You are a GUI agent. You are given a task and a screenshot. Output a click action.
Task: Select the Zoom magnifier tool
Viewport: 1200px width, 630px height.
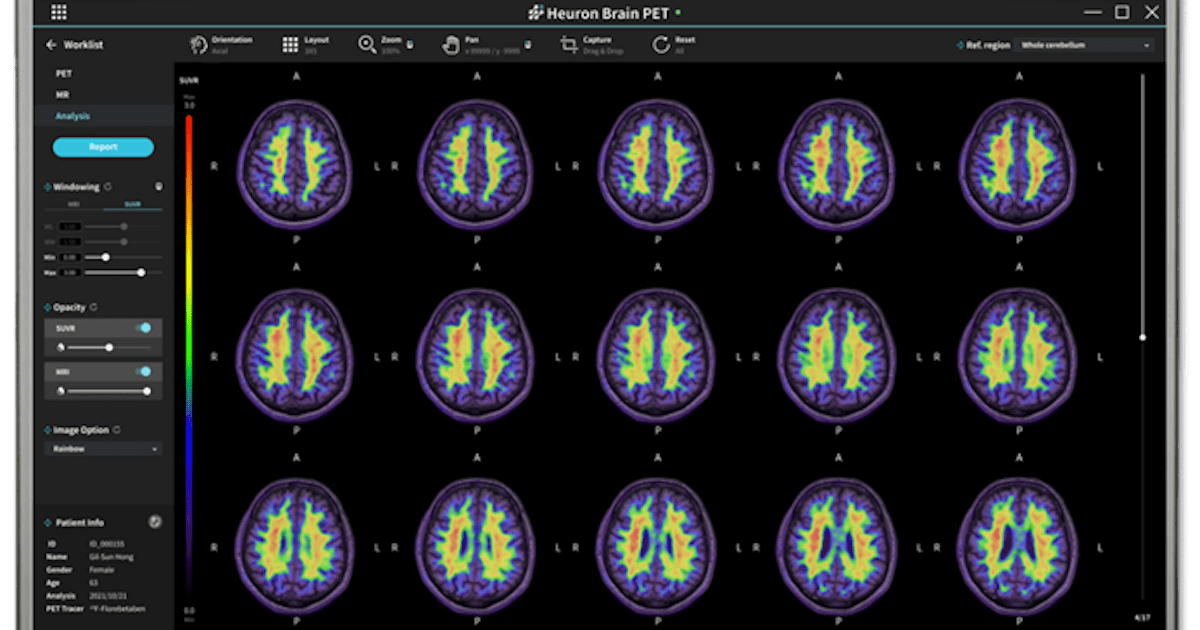pyautogui.click(x=365, y=42)
